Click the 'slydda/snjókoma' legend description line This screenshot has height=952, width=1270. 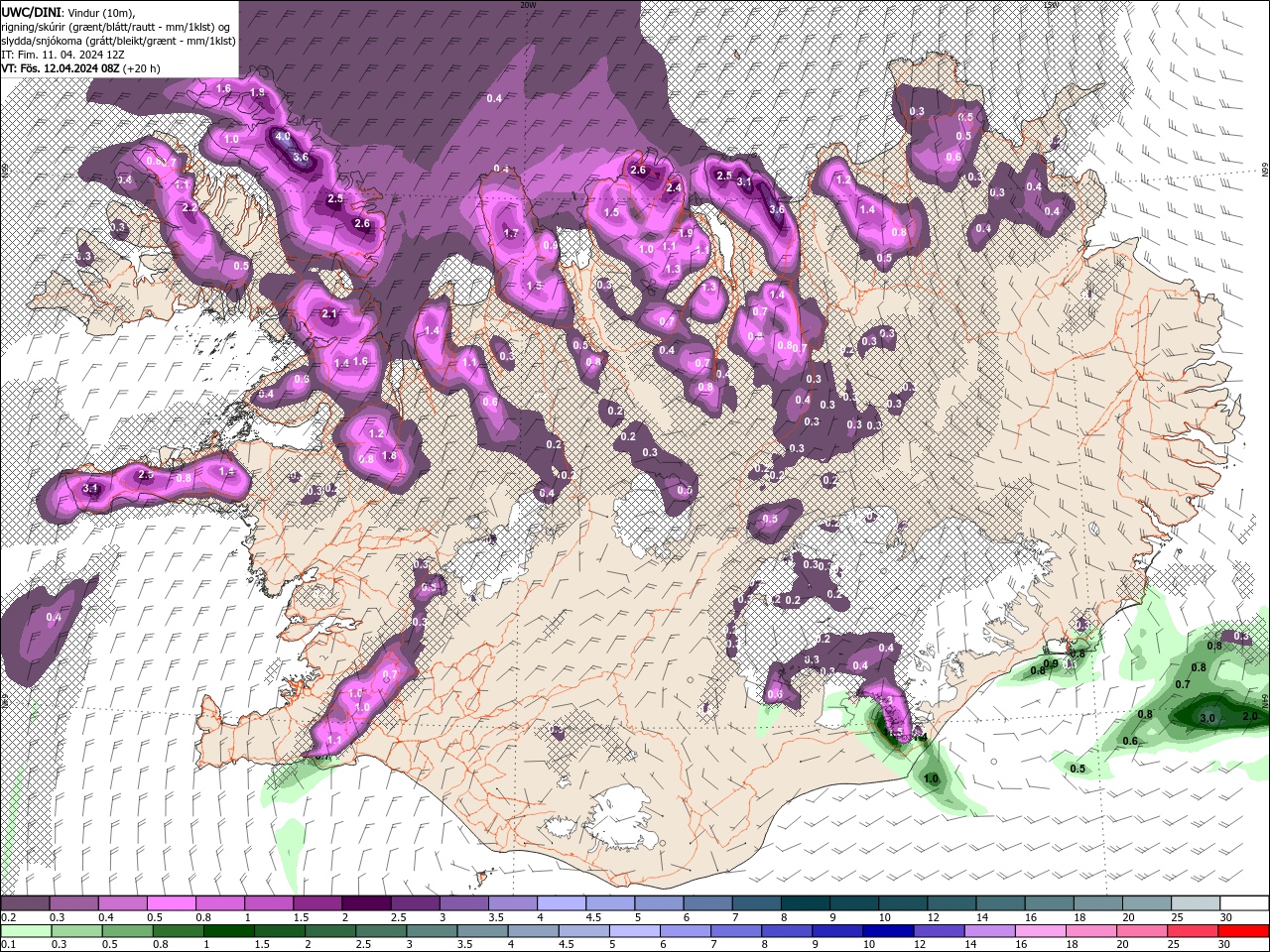(x=118, y=41)
